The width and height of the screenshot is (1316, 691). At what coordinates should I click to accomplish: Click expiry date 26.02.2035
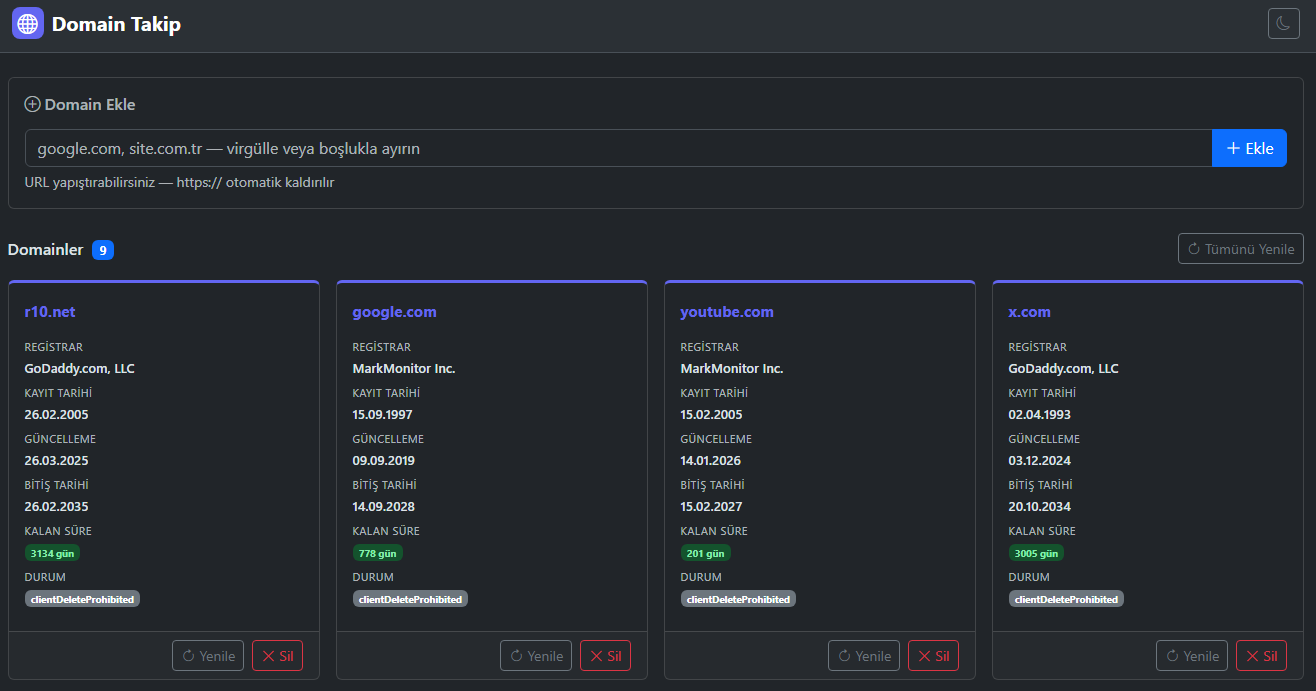57,507
